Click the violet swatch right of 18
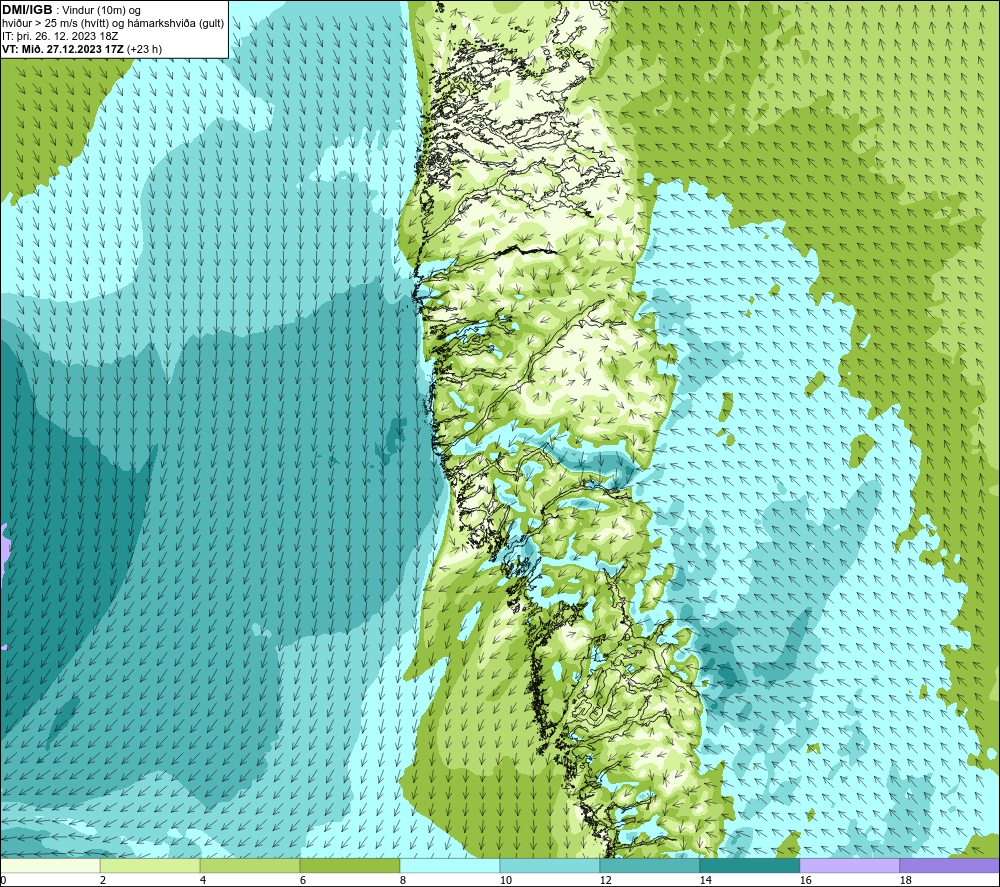Image resolution: width=1000 pixels, height=887 pixels. 950,865
